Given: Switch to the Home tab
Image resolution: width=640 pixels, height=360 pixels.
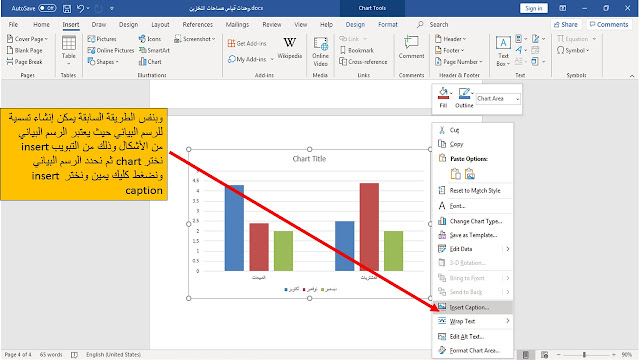Looking at the screenshot, I should pos(41,24).
